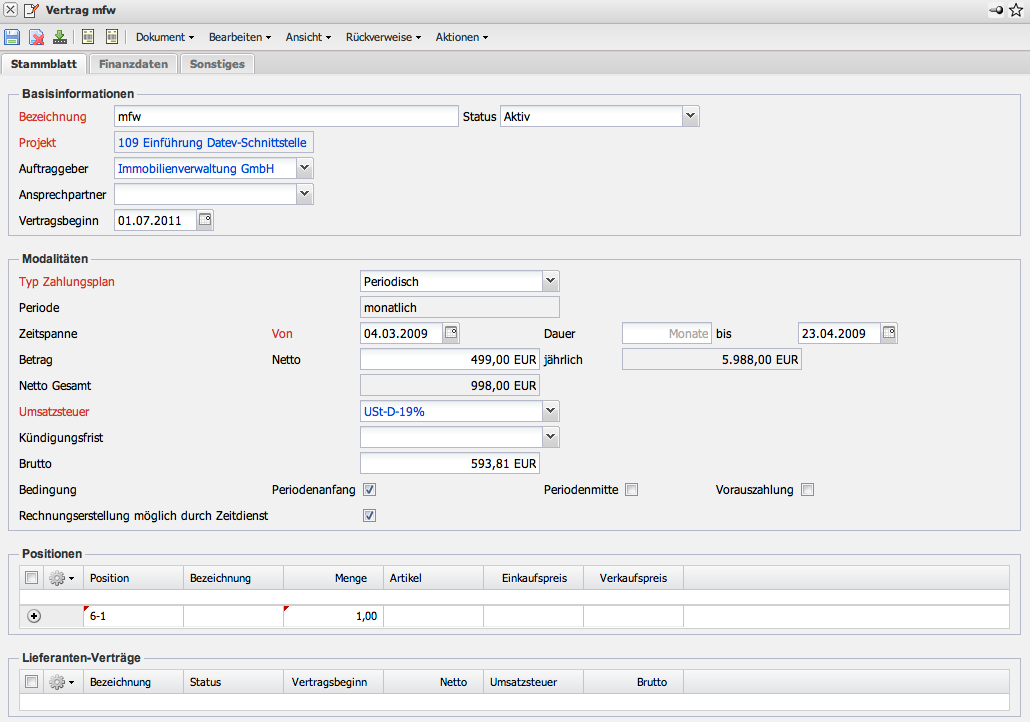Sort by Verkaufspreis column header

(x=632, y=578)
